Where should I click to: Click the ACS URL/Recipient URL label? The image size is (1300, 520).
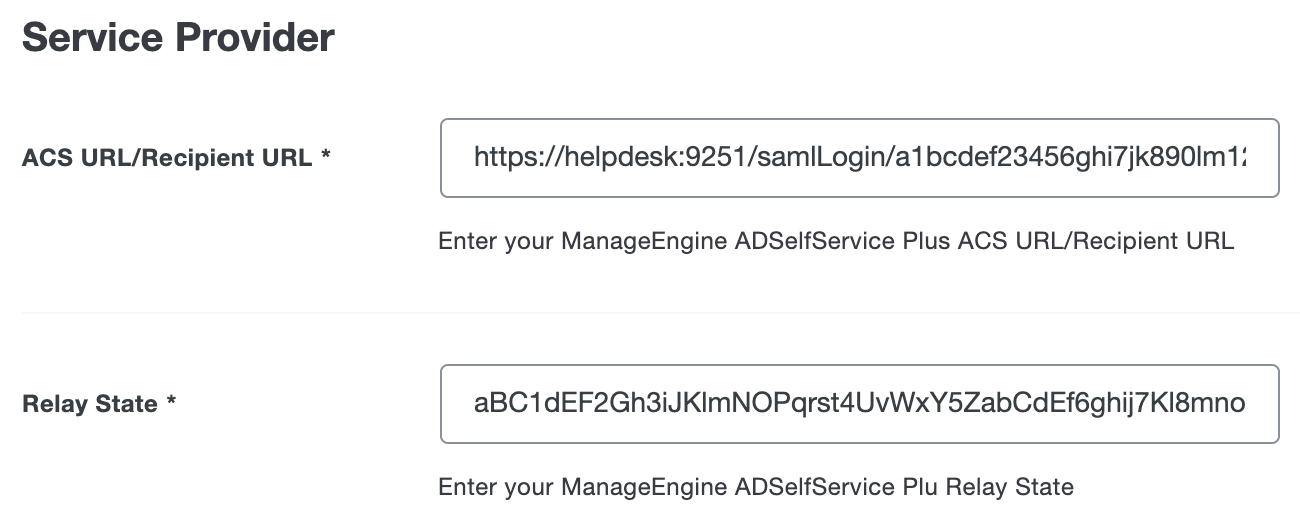(166, 158)
